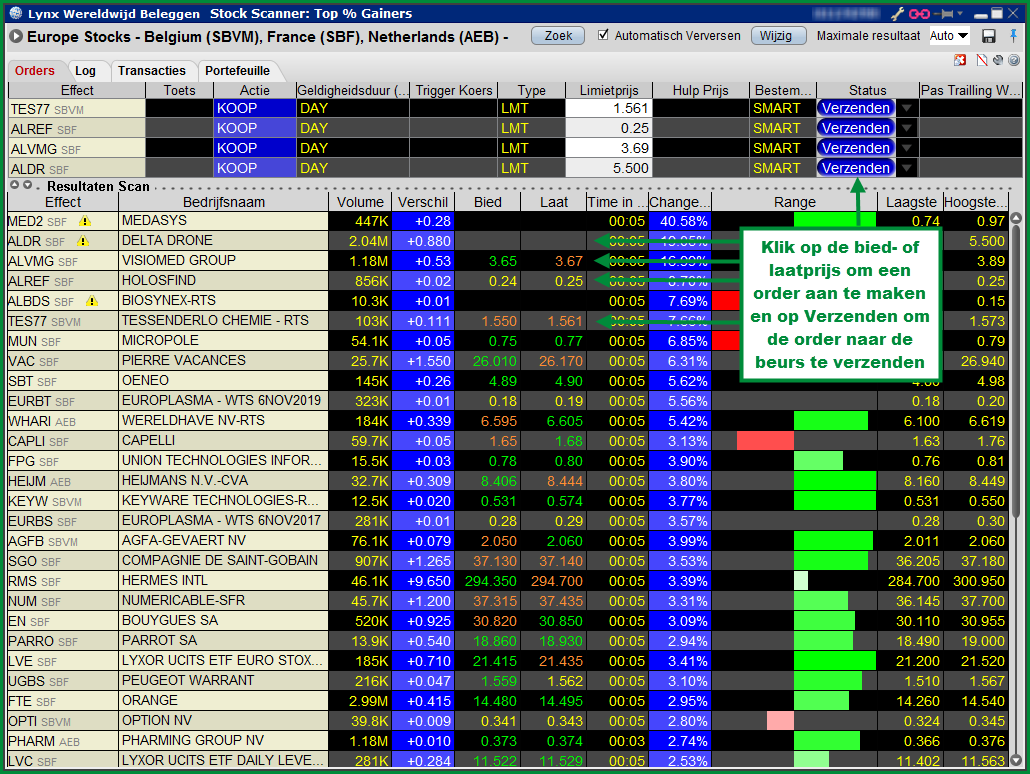Click the Zoek button
The width and height of the screenshot is (1030, 774).
click(558, 35)
